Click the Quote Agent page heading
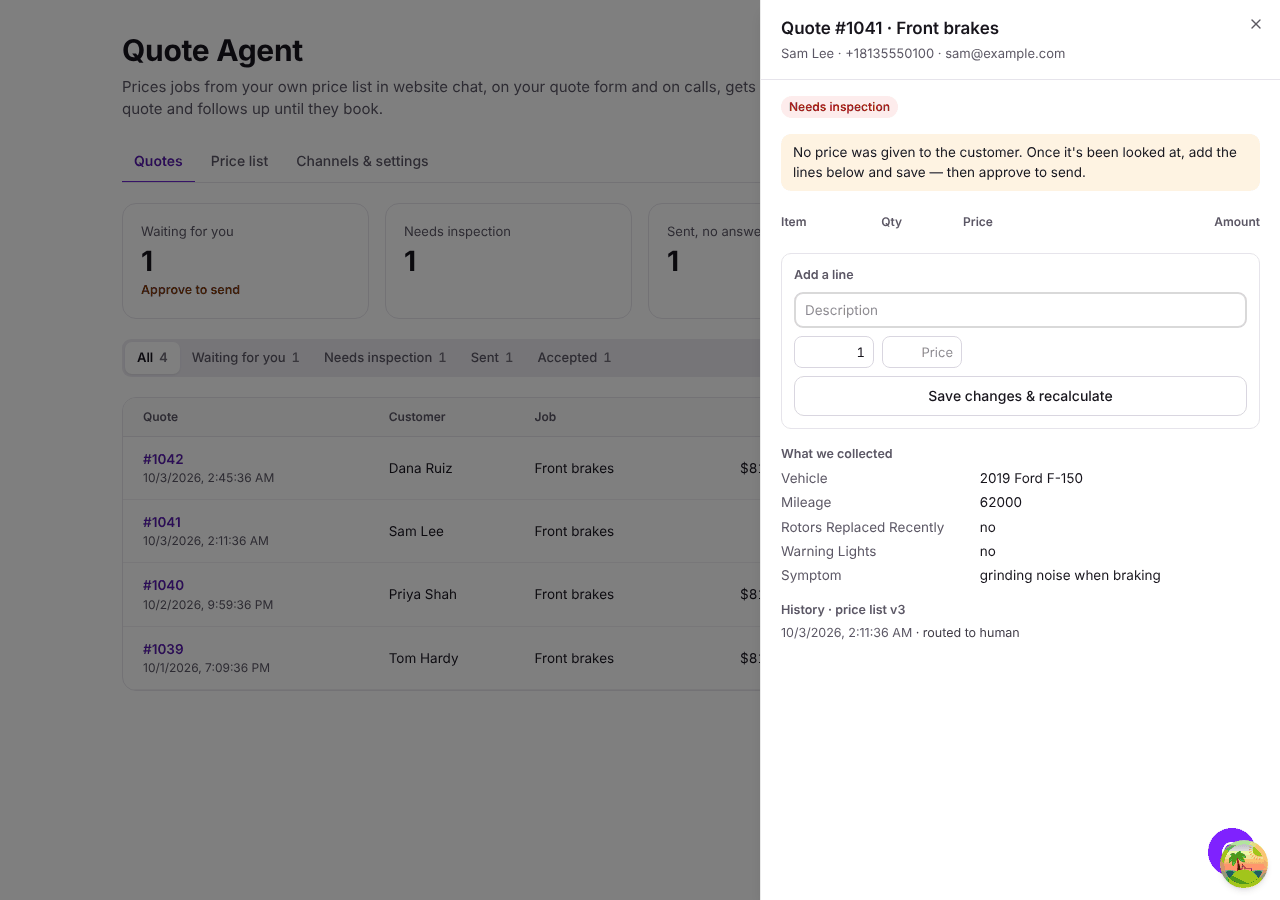The height and width of the screenshot is (900, 1280). [x=212, y=50]
